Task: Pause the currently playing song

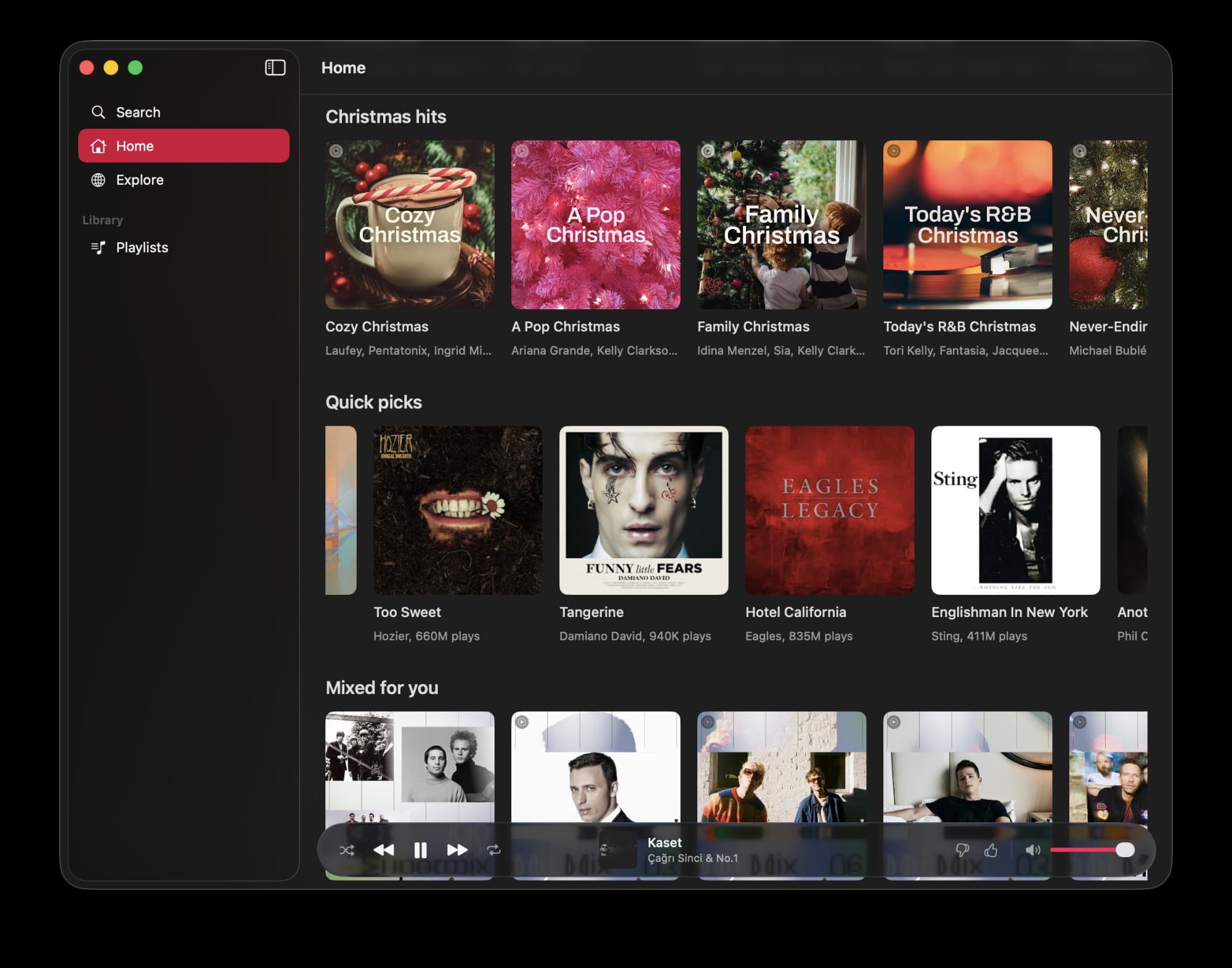Action: (420, 850)
